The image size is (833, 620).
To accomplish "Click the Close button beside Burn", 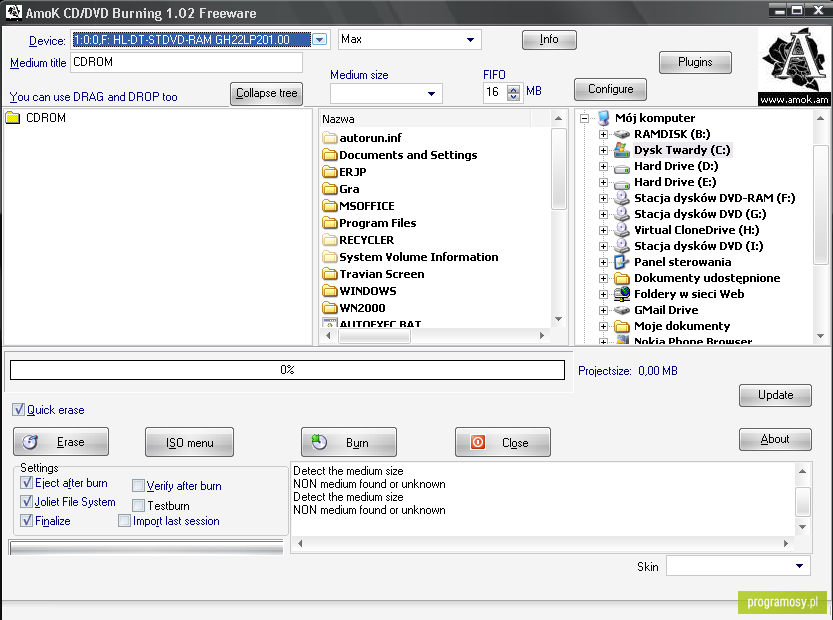I will tap(503, 443).
